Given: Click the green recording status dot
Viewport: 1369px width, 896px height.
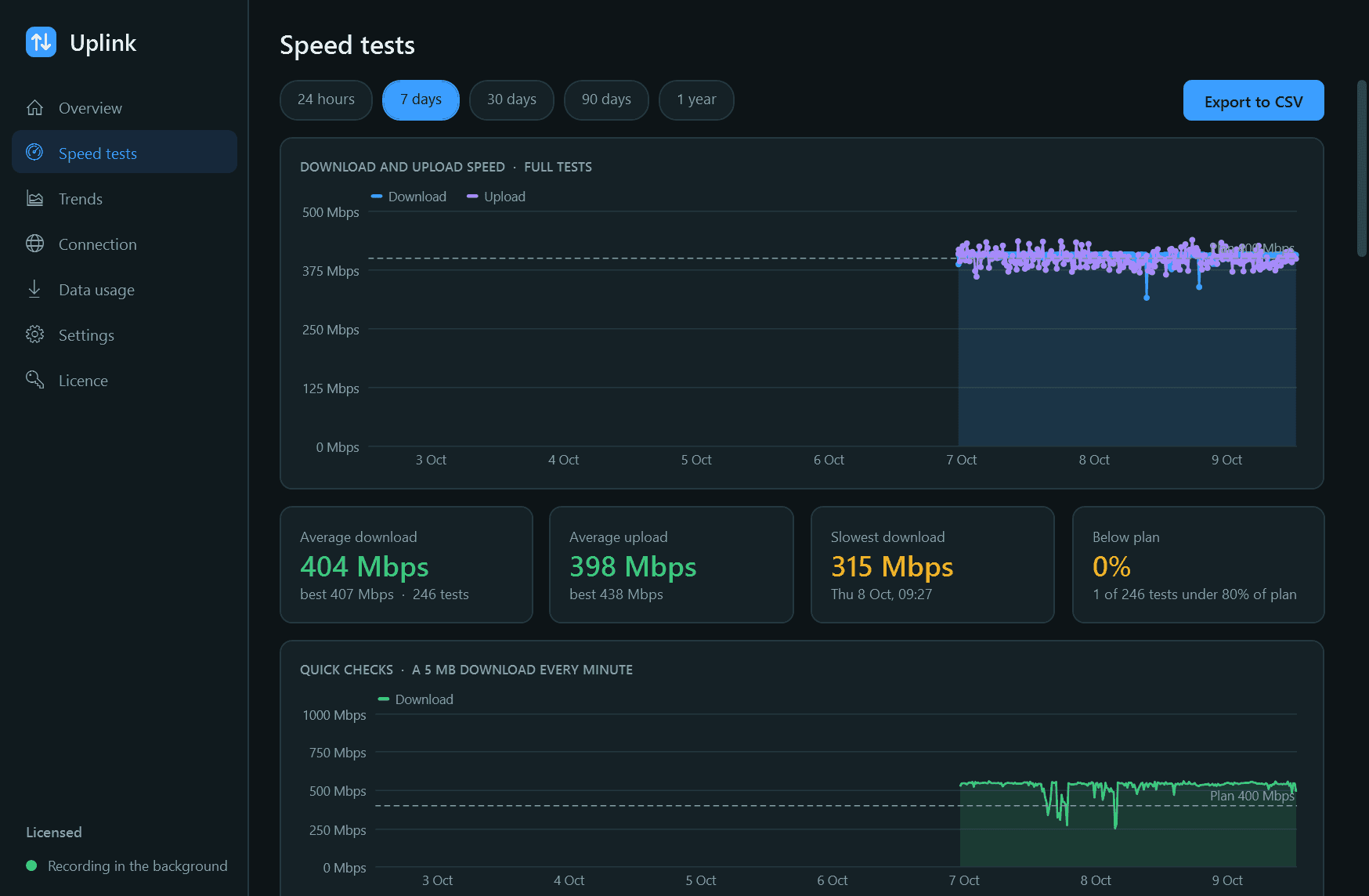Looking at the screenshot, I should tap(31, 865).
